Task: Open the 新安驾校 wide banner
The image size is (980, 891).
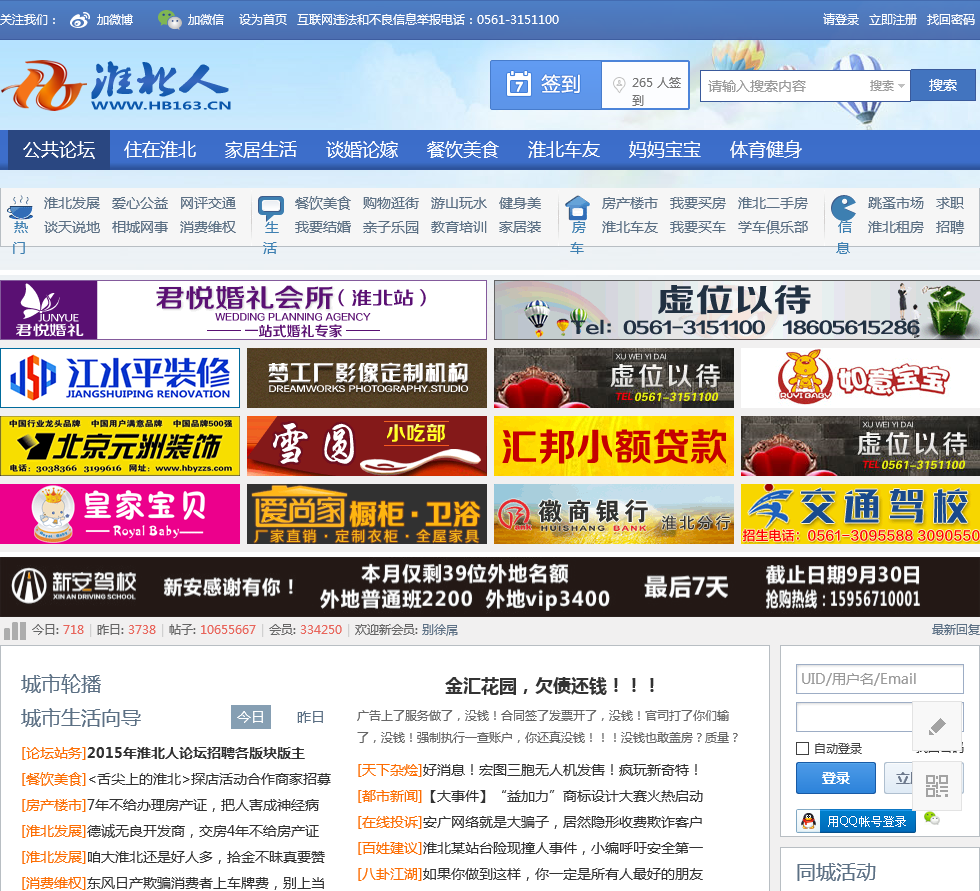Action: tap(490, 587)
